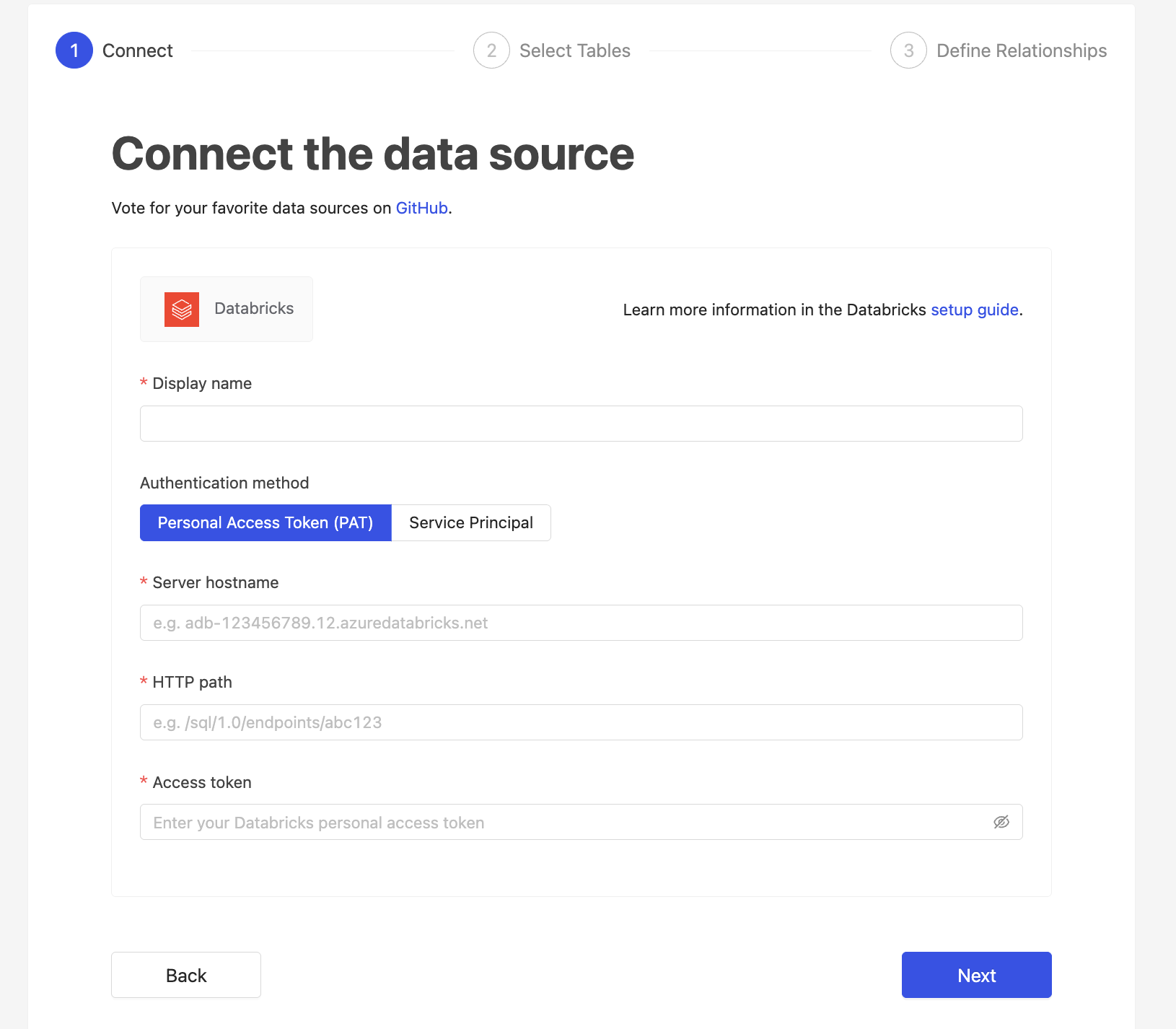Click the step 3 circle icon

[908, 51]
